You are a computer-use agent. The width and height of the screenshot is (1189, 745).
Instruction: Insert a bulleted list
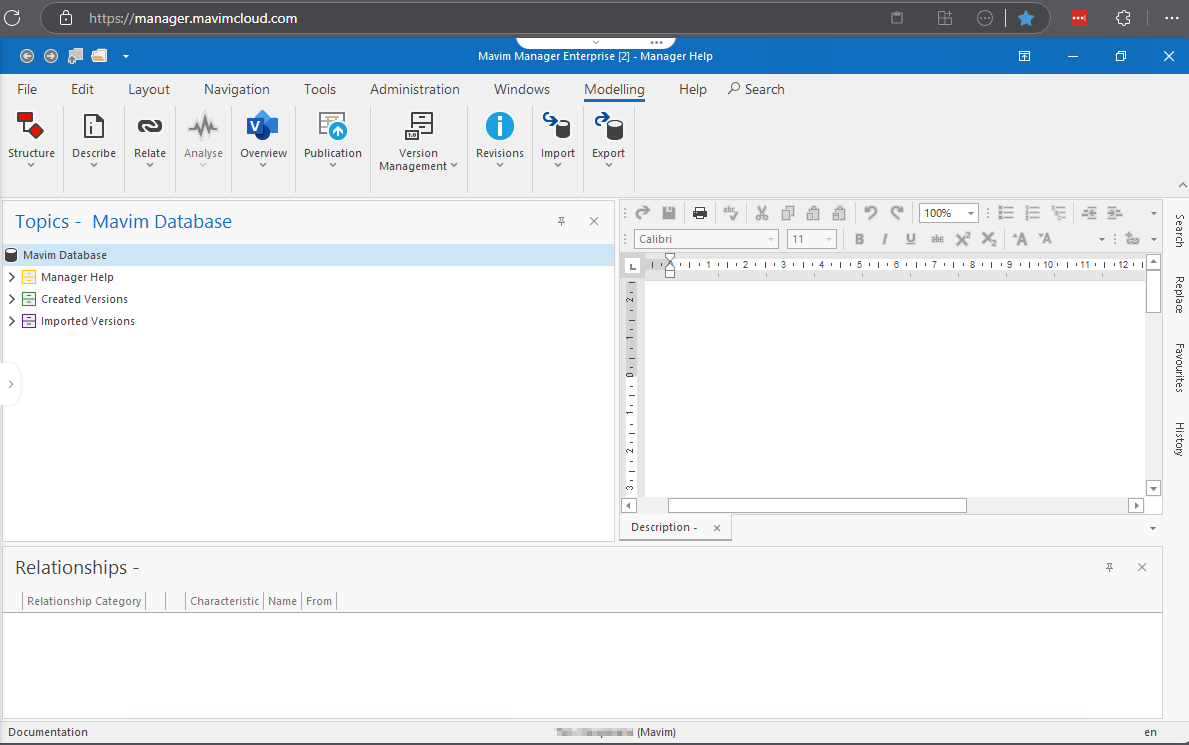click(x=1006, y=213)
